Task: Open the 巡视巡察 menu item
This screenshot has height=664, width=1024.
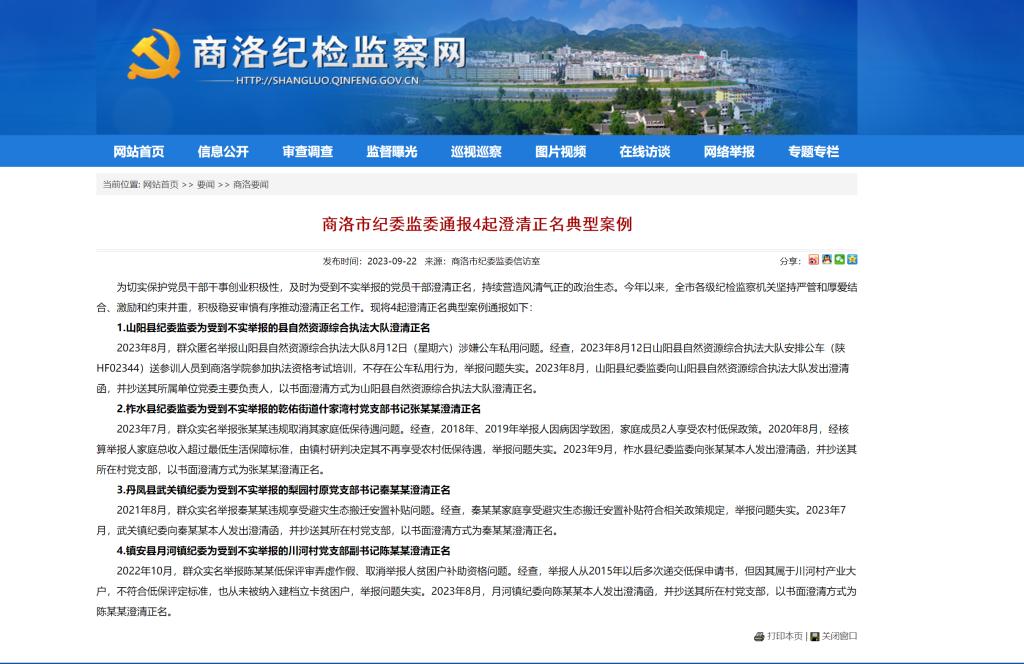Action: [x=476, y=151]
